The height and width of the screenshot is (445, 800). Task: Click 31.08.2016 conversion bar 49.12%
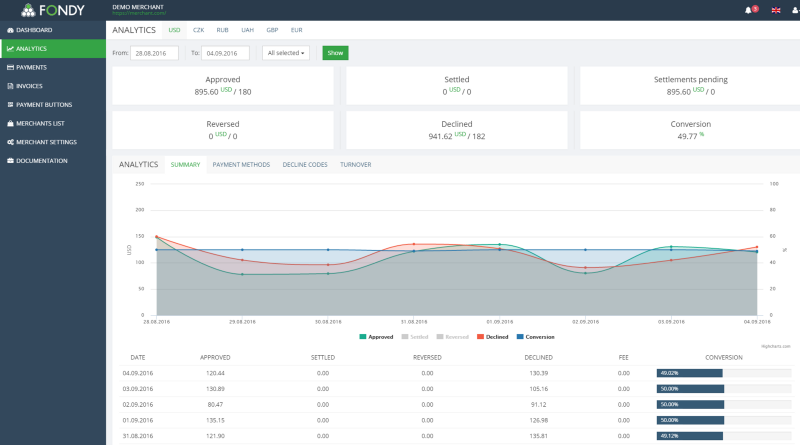pos(690,436)
